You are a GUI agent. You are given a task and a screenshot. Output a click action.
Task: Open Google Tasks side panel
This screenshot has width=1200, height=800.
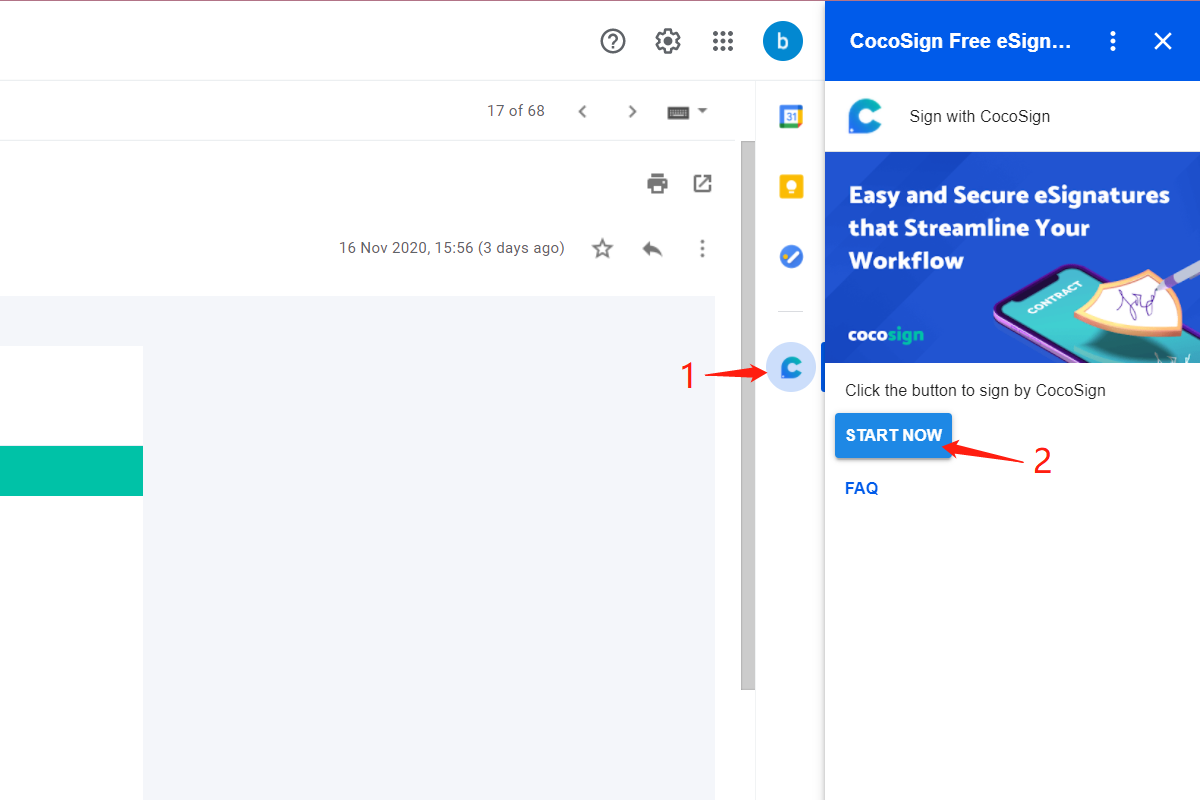click(x=791, y=256)
